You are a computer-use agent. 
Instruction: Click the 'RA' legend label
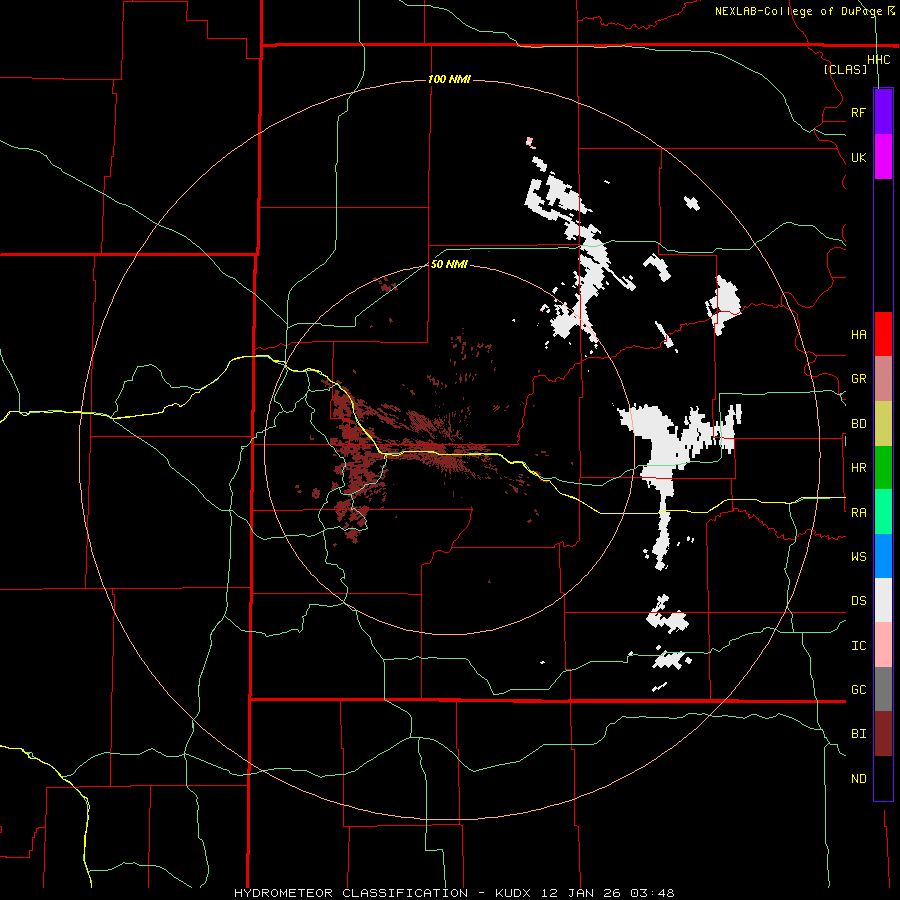(858, 513)
